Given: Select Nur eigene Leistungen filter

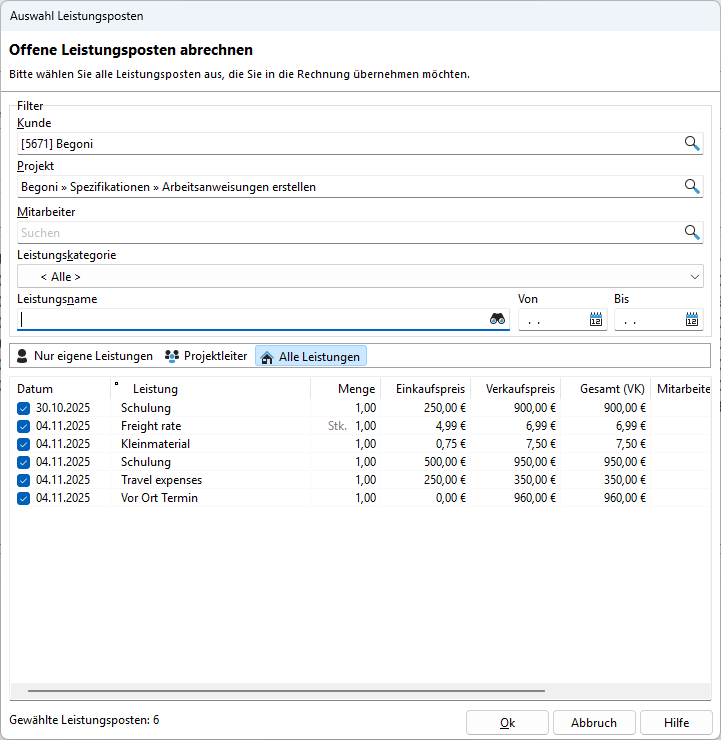Looking at the screenshot, I should (85, 356).
